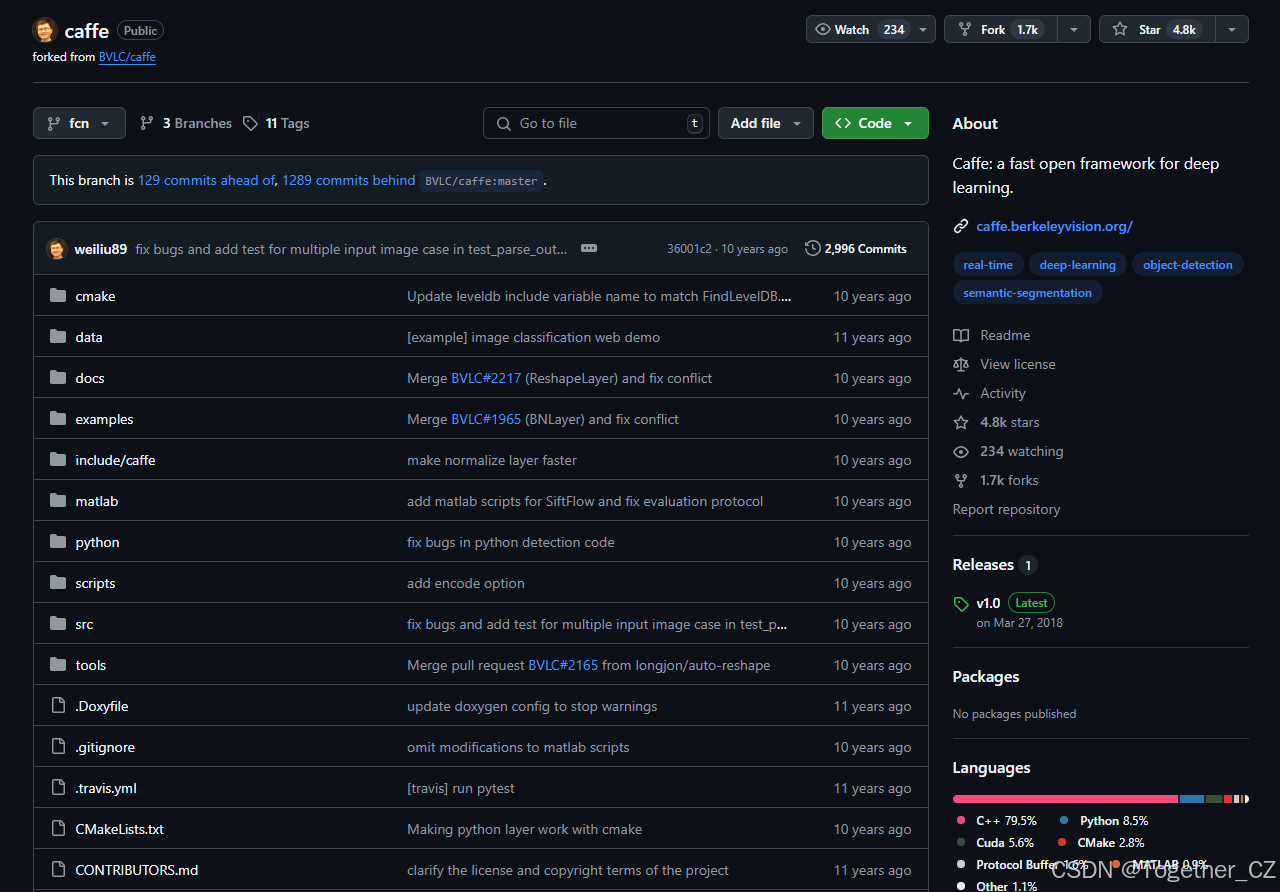Click the tools folder icon

click(58, 665)
